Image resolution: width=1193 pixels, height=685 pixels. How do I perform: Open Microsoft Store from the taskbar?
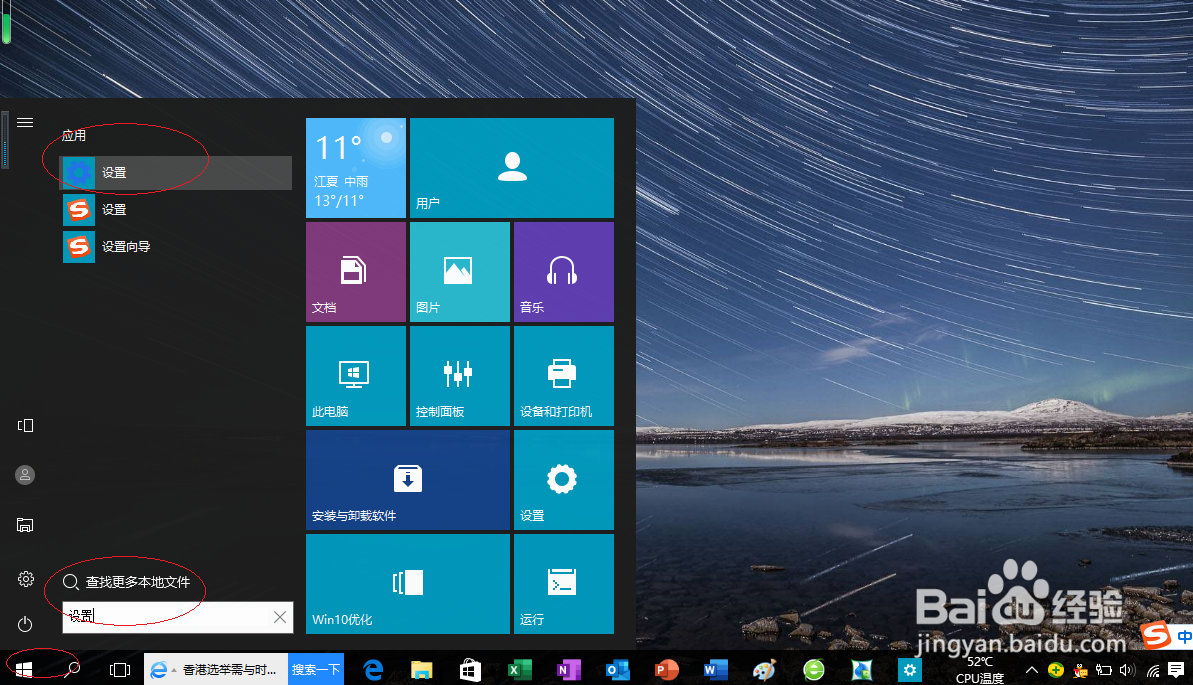(470, 670)
